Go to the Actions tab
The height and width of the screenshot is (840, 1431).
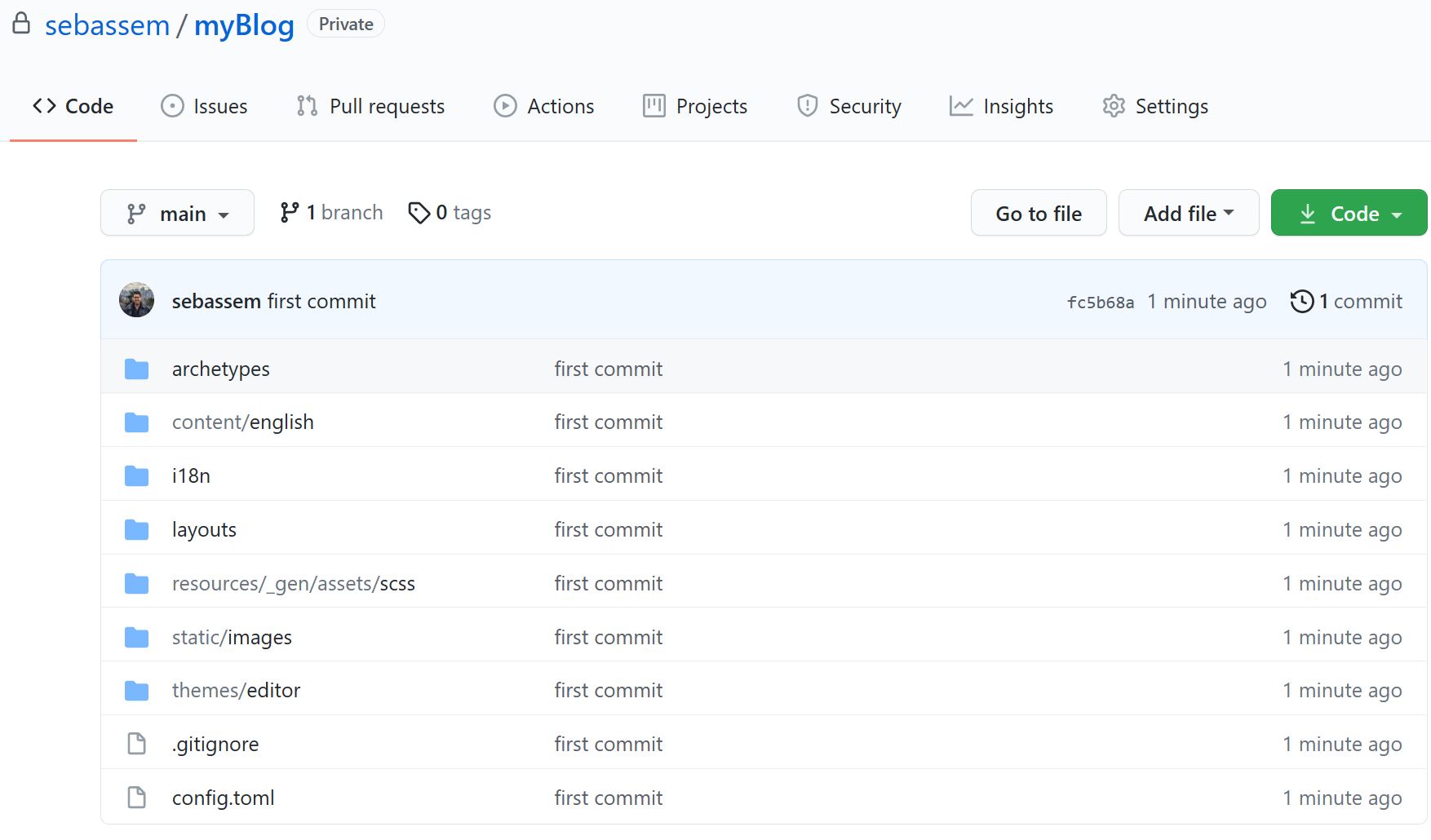(543, 106)
